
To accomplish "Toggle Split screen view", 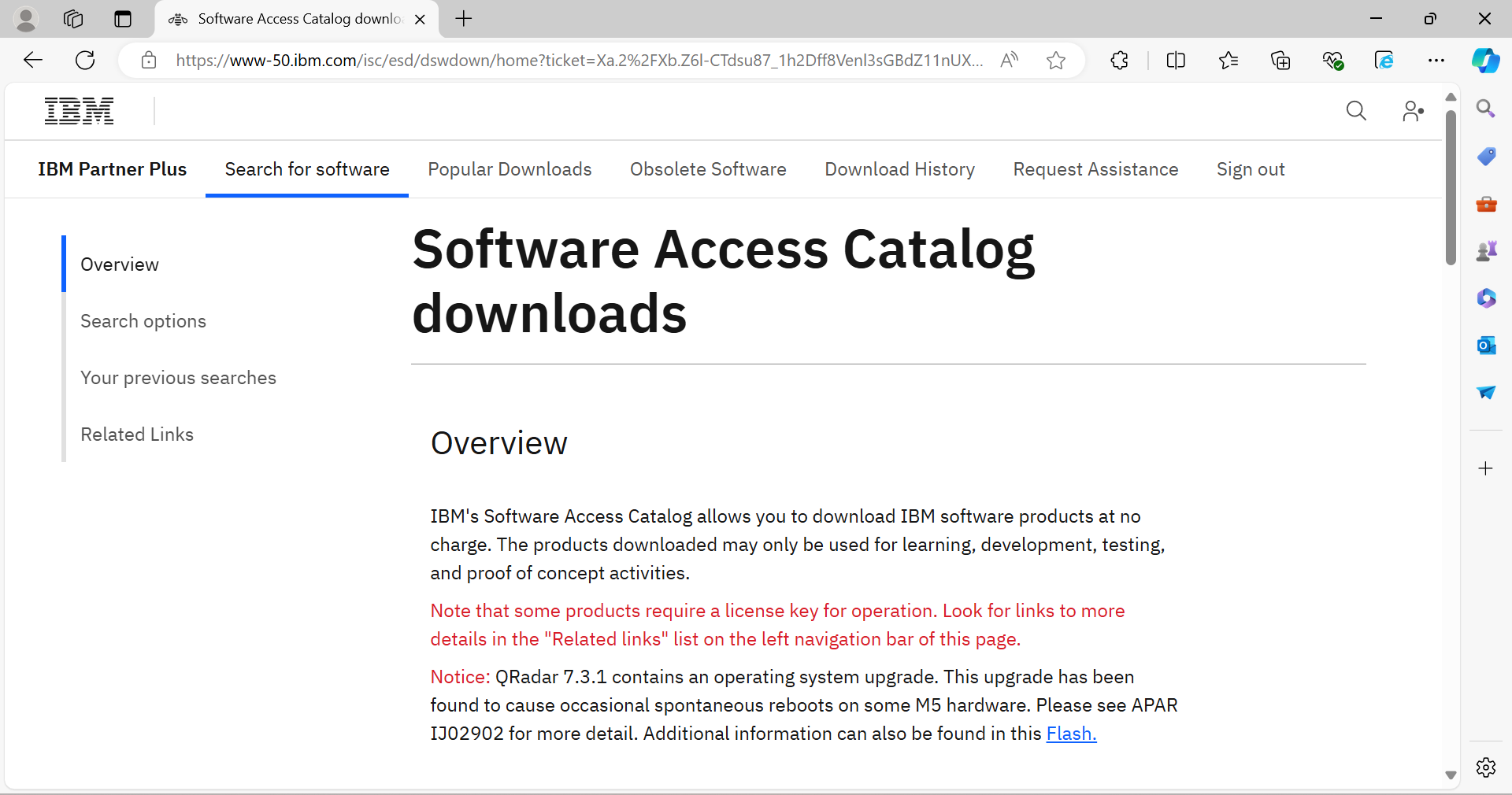I will point(1176,60).
